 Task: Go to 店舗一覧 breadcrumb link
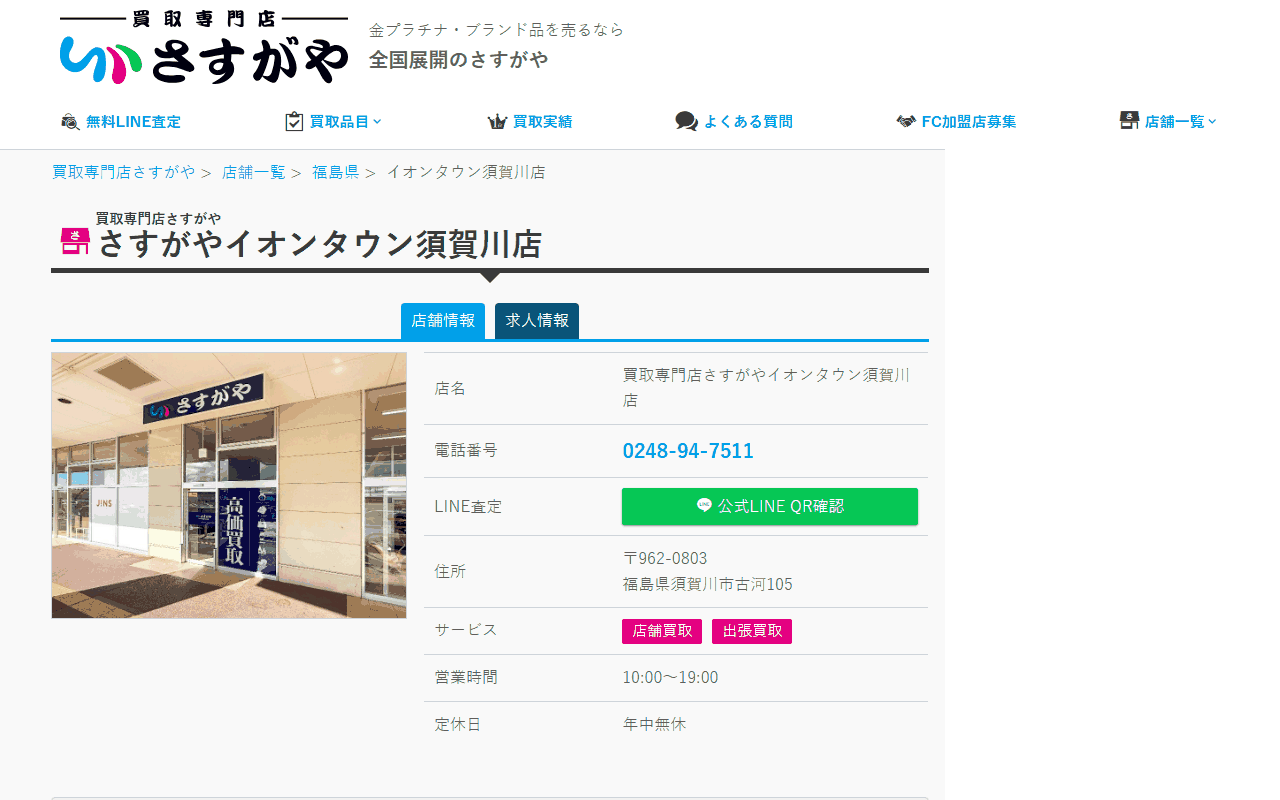[x=254, y=172]
